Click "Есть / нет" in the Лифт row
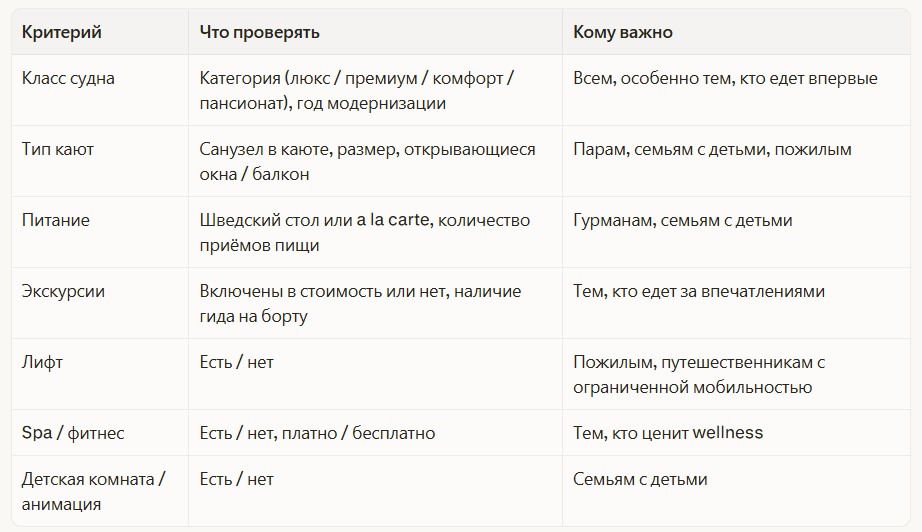The height and width of the screenshot is (532, 922). coord(236,362)
